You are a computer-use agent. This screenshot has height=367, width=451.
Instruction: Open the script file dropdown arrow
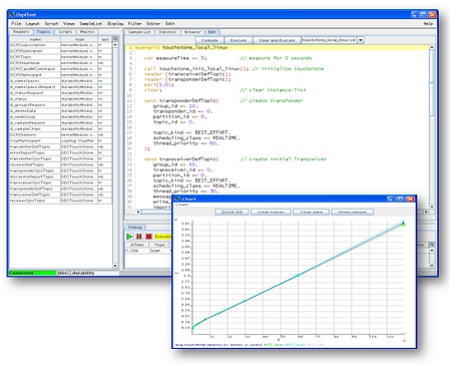[x=361, y=40]
